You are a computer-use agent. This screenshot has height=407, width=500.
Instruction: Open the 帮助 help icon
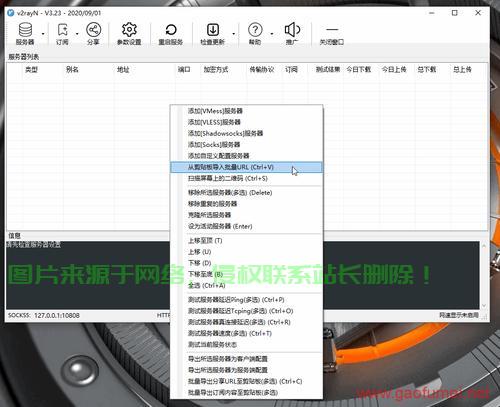(255, 33)
